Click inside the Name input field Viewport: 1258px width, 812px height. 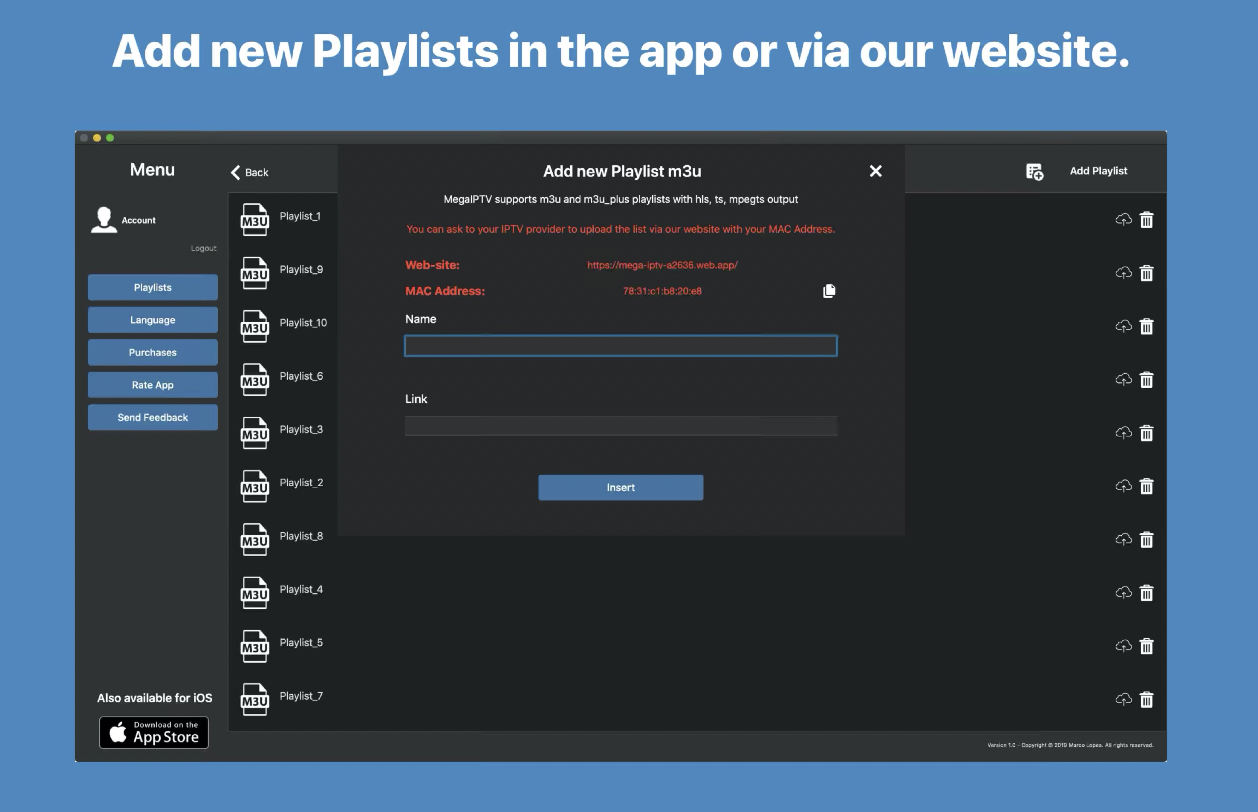click(620, 345)
